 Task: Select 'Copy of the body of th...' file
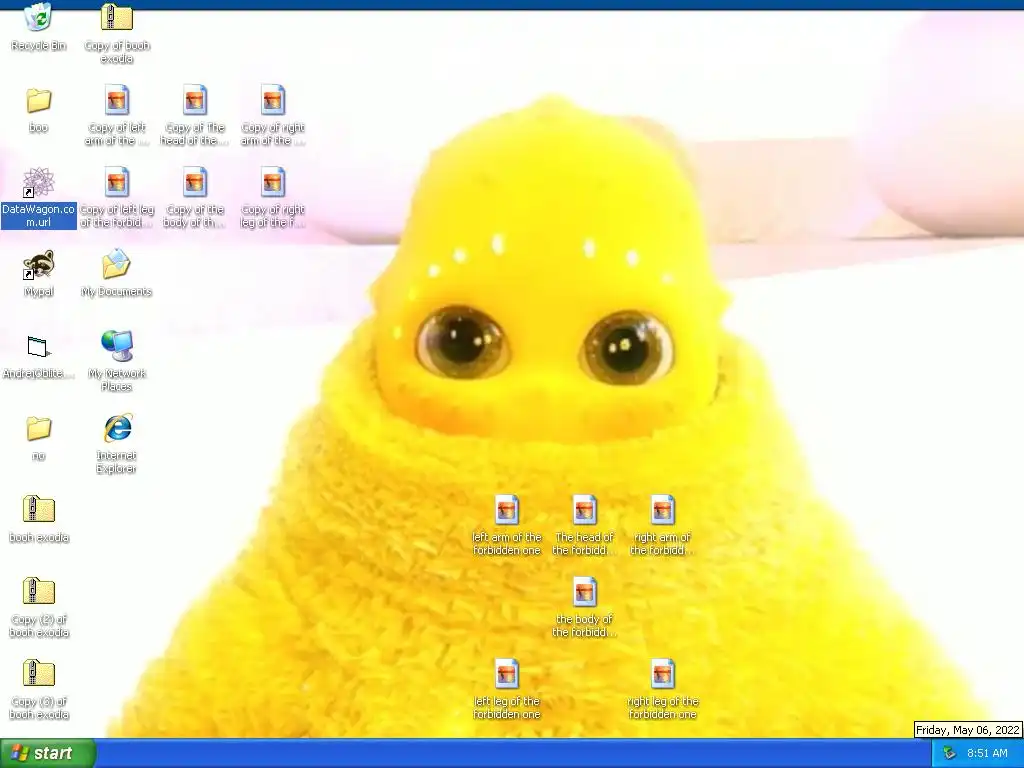[195, 182]
